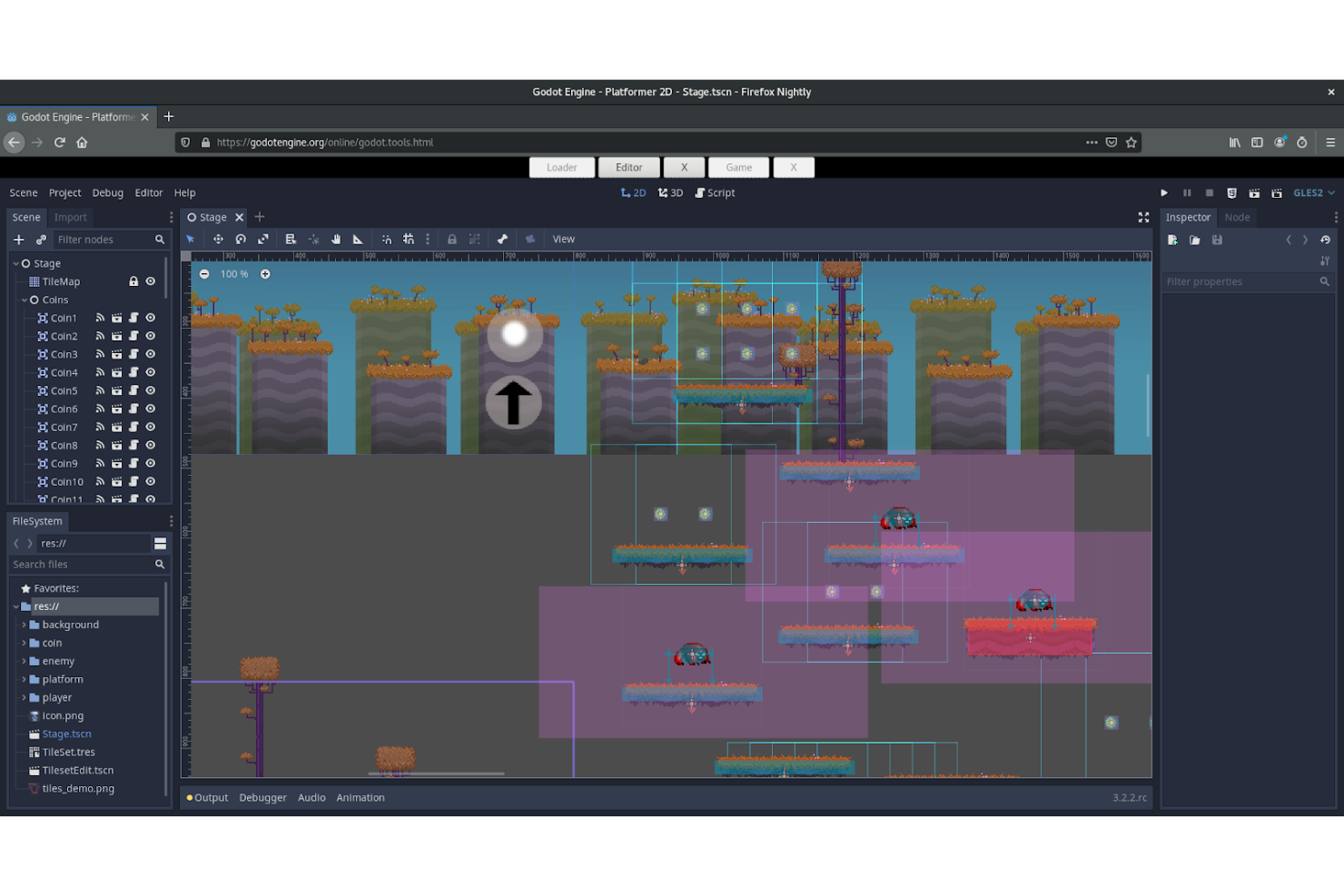The height and width of the screenshot is (896, 1344).
Task: Collapse the Coins node in the scene tree
Action: click(24, 300)
